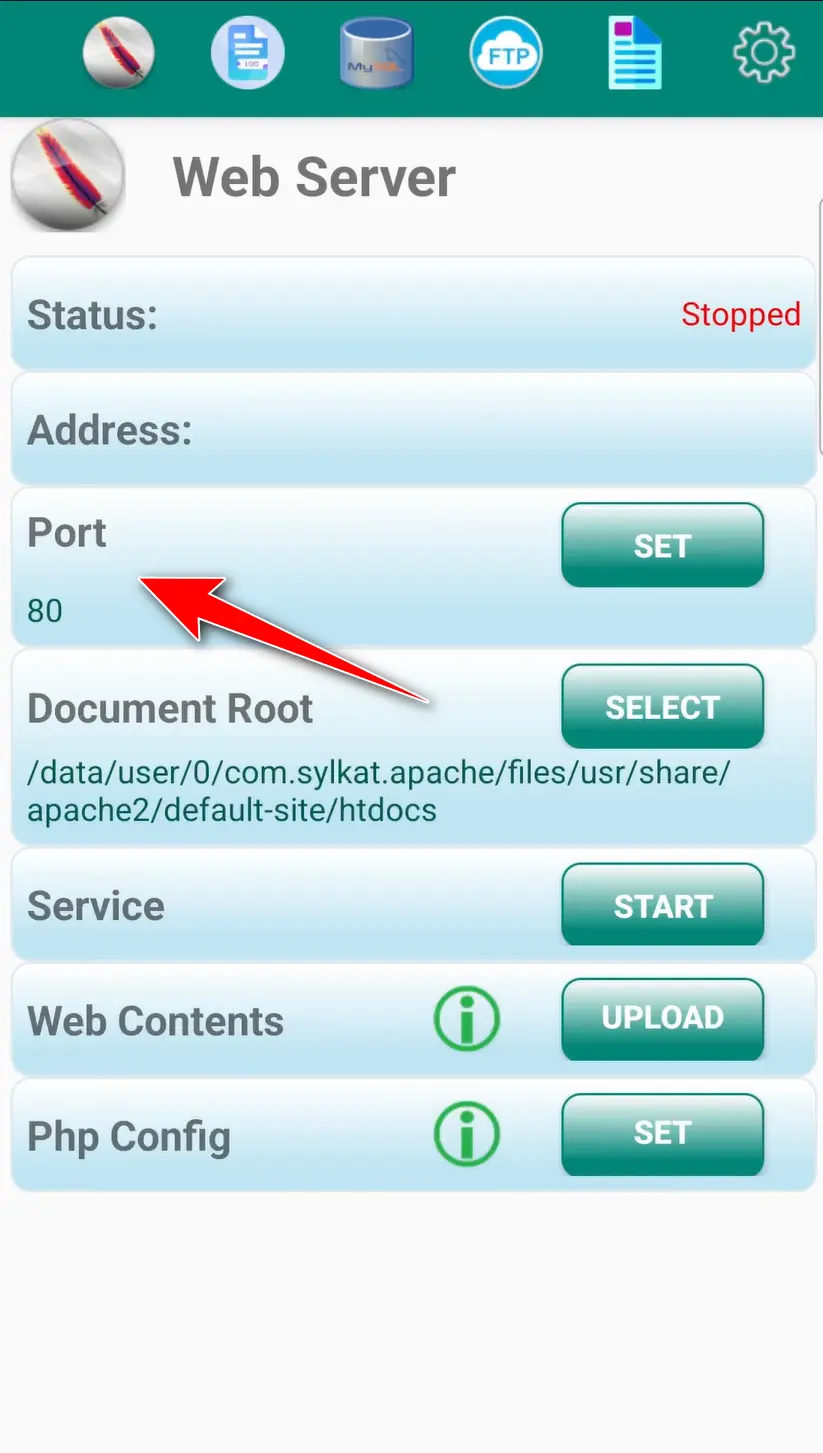Open the log file icon
The height and width of the screenshot is (1453, 823).
(248, 53)
